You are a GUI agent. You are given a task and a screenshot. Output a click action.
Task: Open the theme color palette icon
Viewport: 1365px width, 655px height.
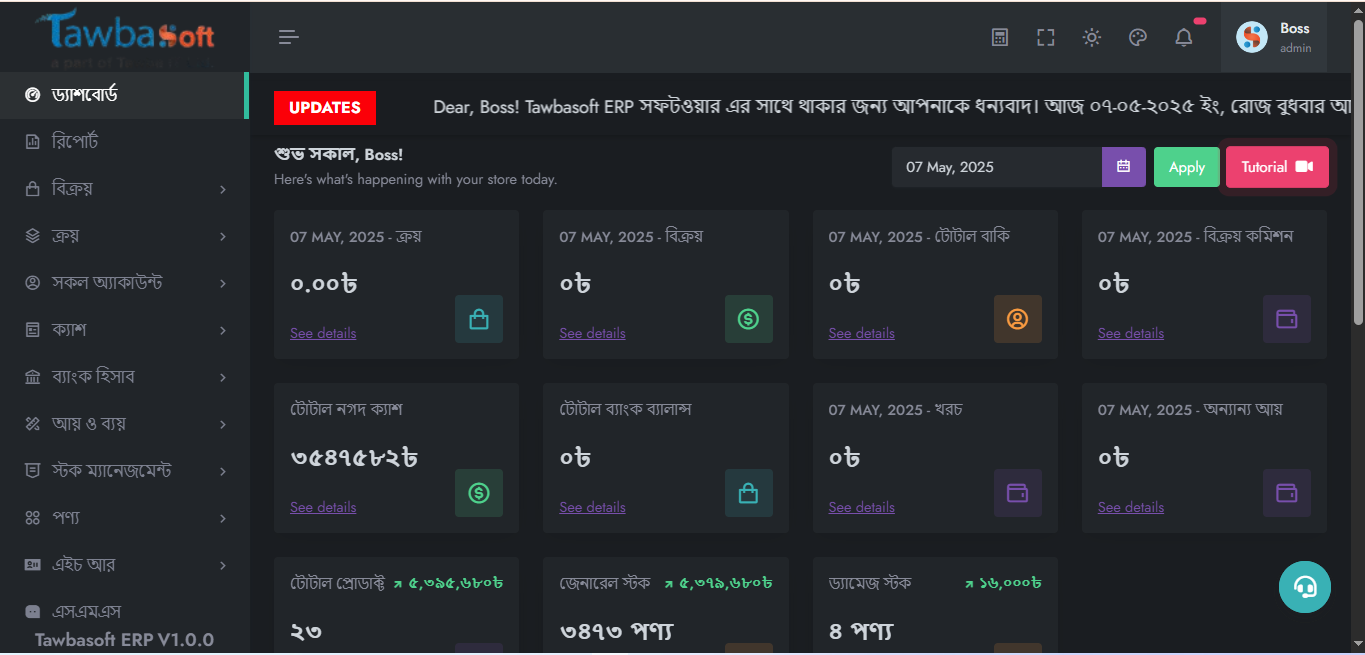tap(1138, 38)
